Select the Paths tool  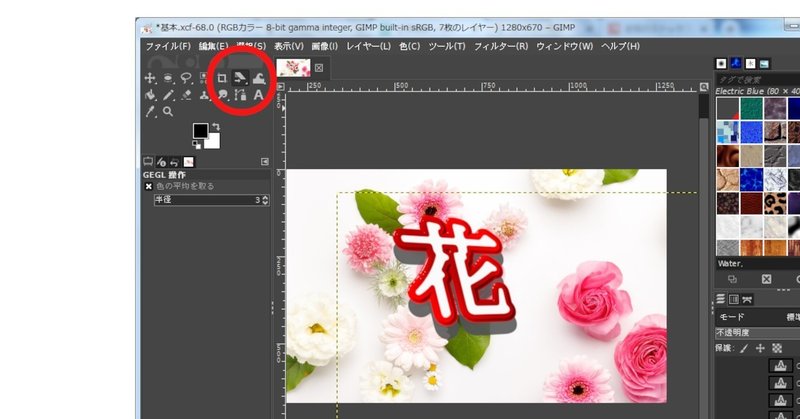[240, 95]
